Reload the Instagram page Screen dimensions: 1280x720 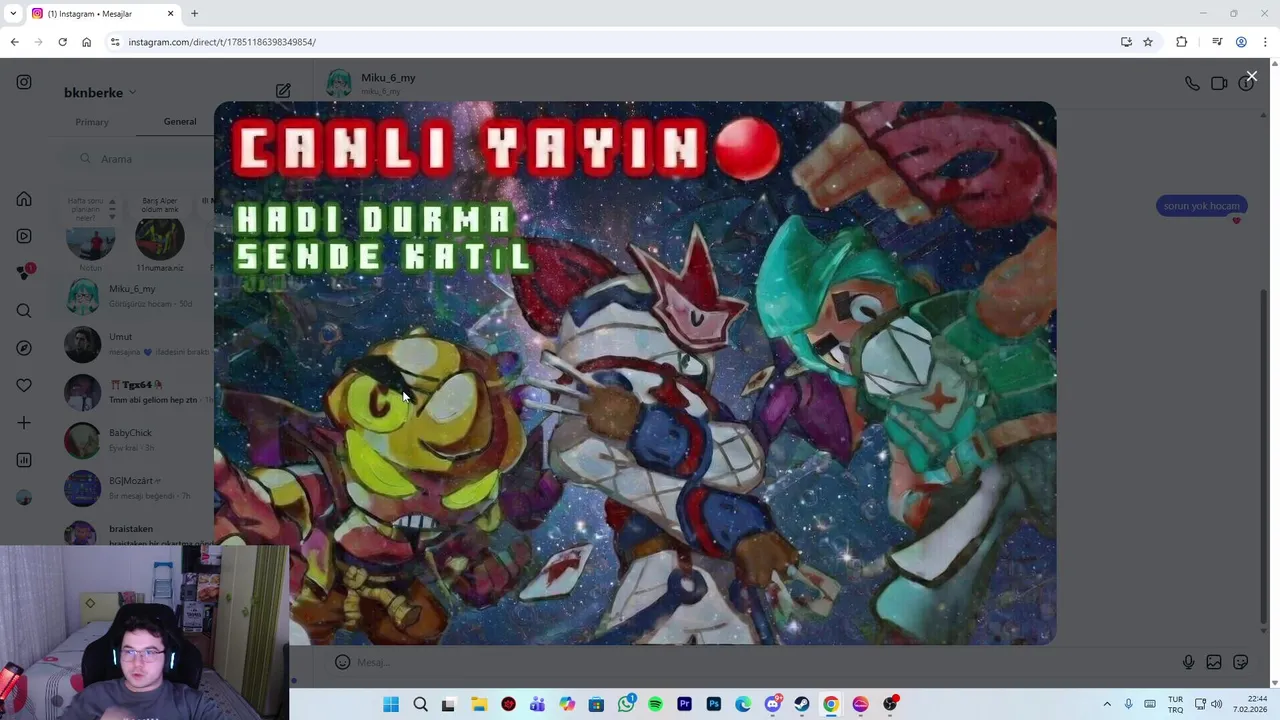coord(62,42)
